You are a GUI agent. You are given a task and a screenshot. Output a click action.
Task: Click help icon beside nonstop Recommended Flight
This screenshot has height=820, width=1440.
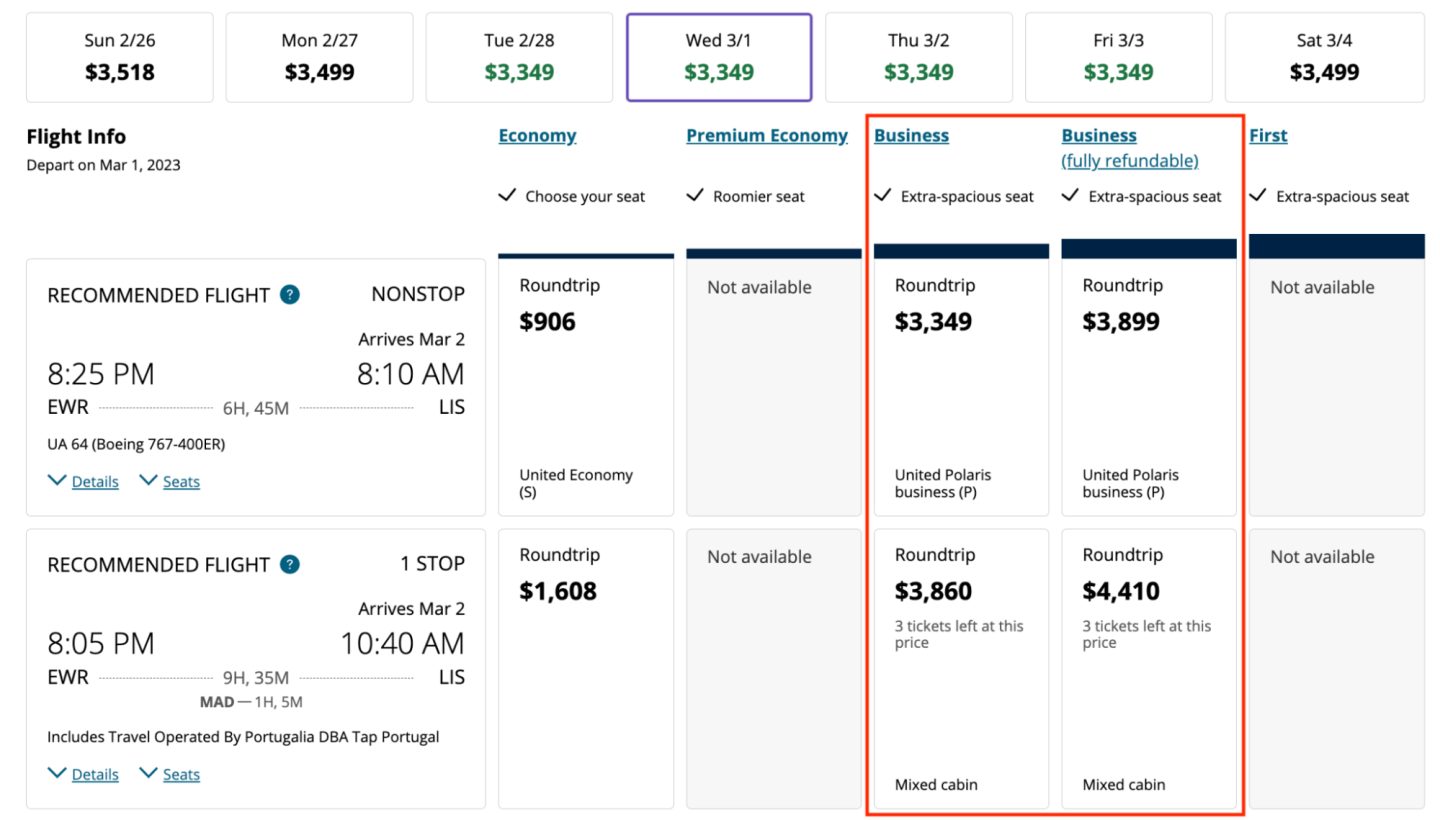pos(290,295)
